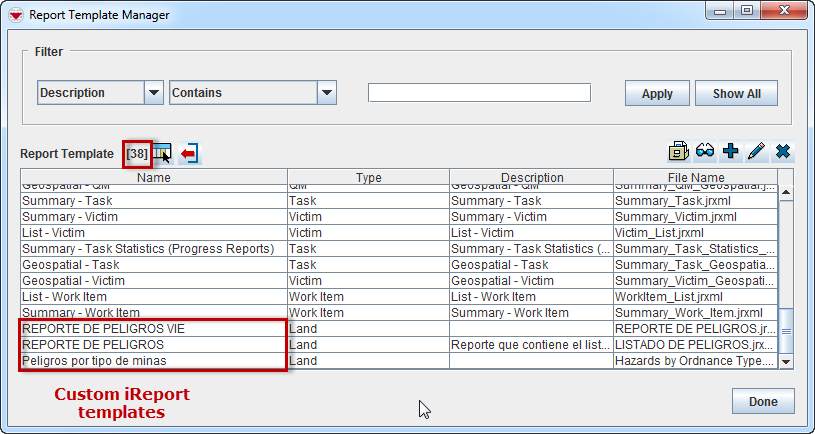815x434 pixels.
Task: Click Done to close the manager
Action: click(763, 401)
